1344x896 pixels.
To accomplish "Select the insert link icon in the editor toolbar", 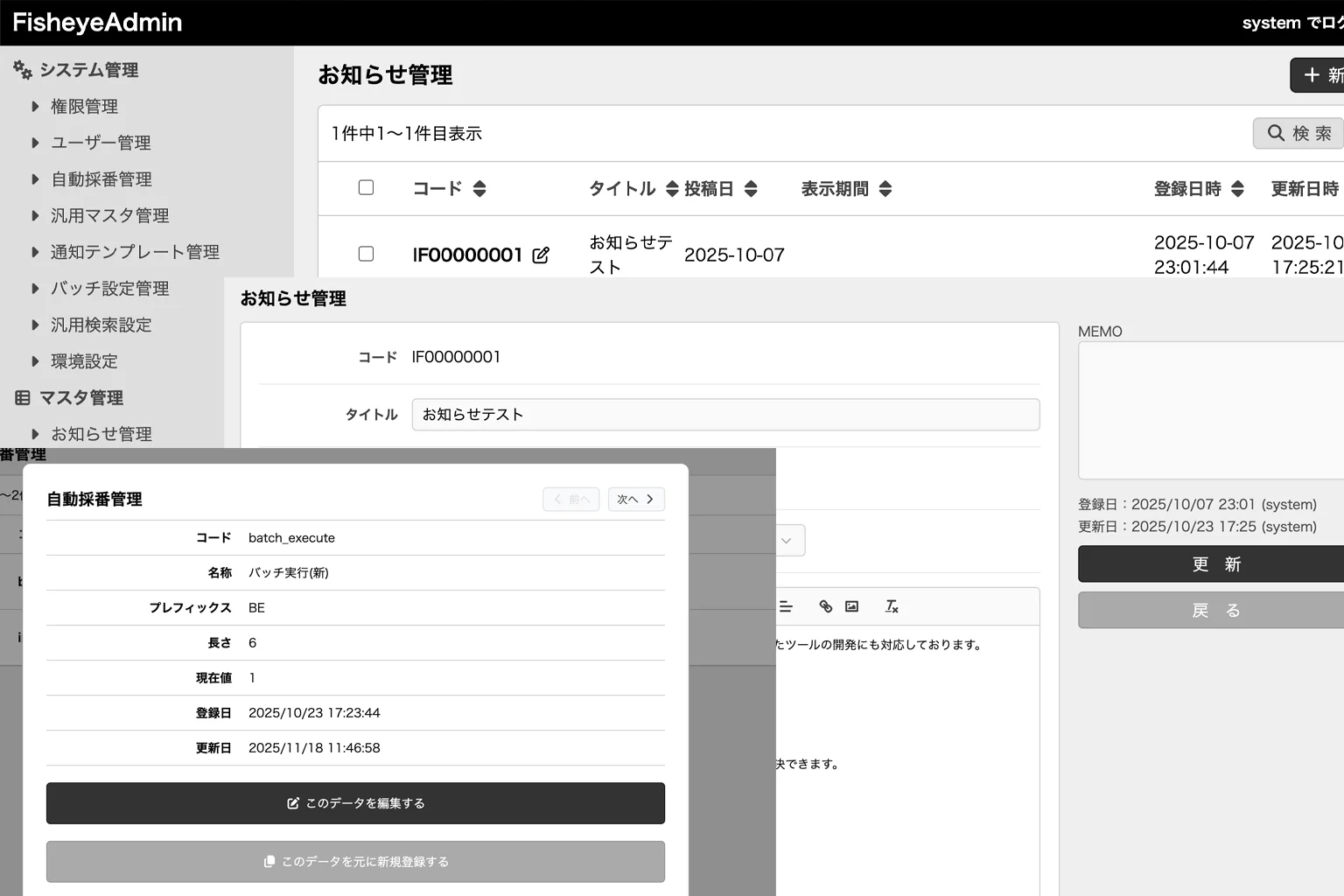I will click(825, 606).
